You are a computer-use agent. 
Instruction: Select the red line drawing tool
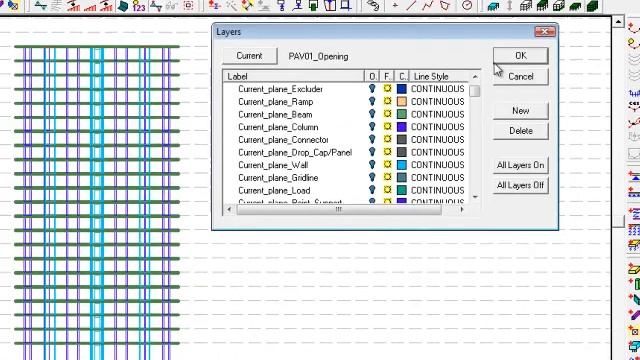411,6
